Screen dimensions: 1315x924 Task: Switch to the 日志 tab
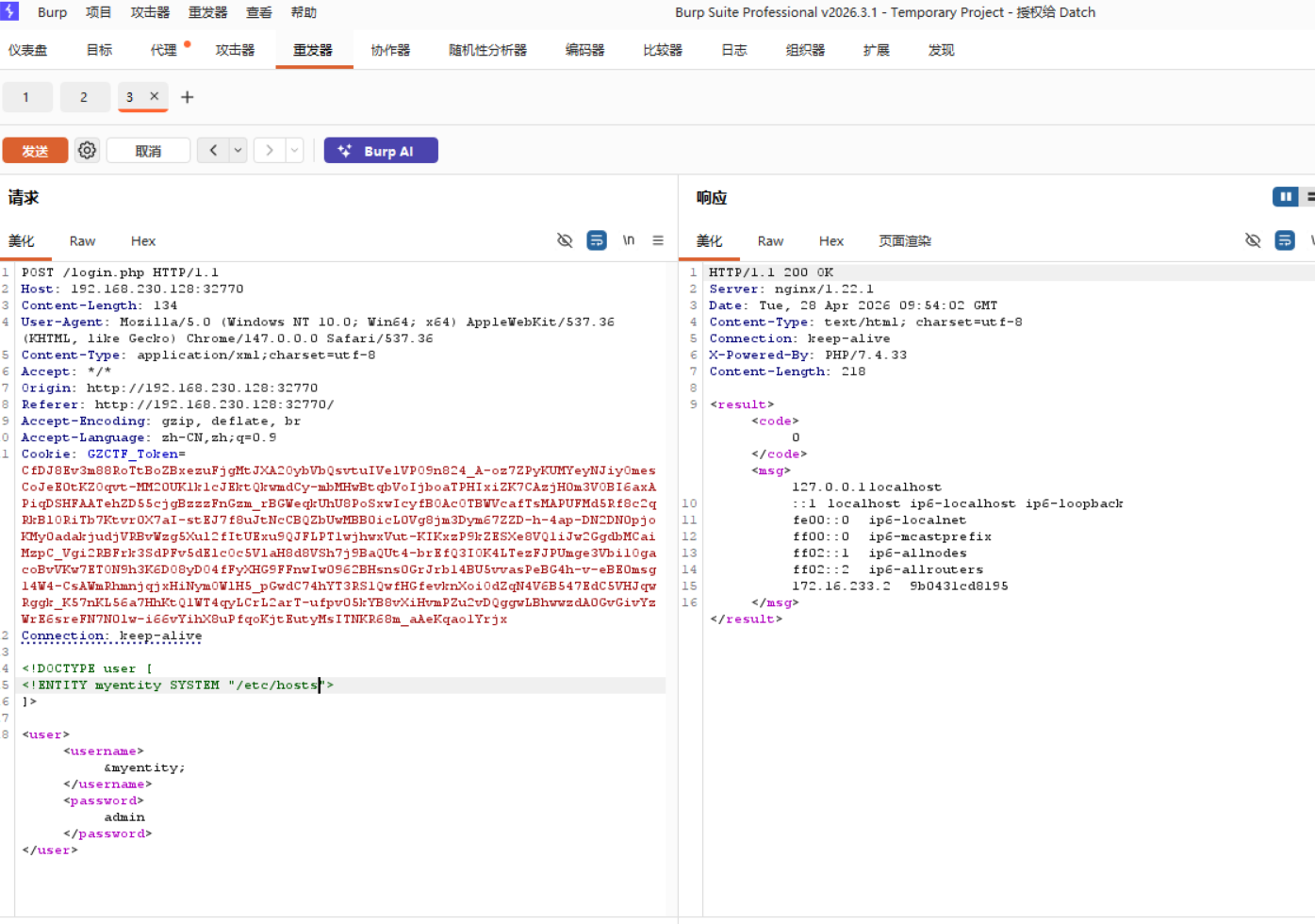click(734, 50)
